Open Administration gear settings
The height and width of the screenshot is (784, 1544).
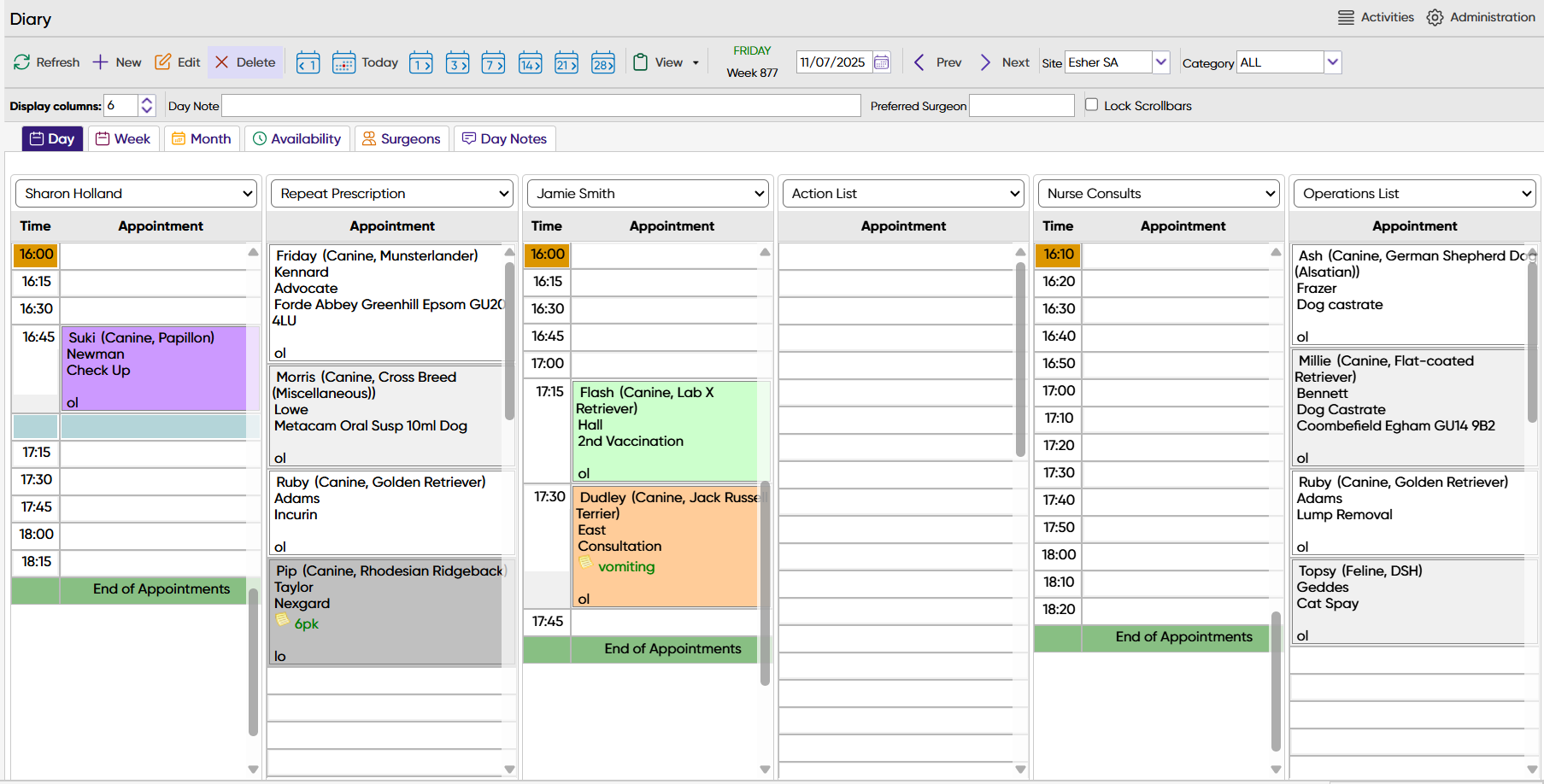pyautogui.click(x=1481, y=17)
